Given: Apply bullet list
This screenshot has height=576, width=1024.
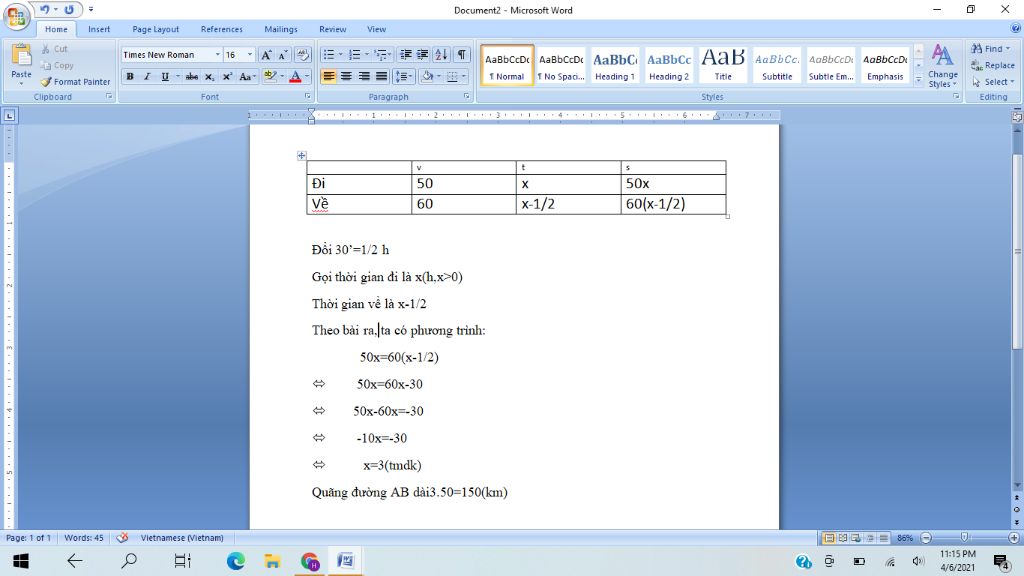Looking at the screenshot, I should (329, 55).
